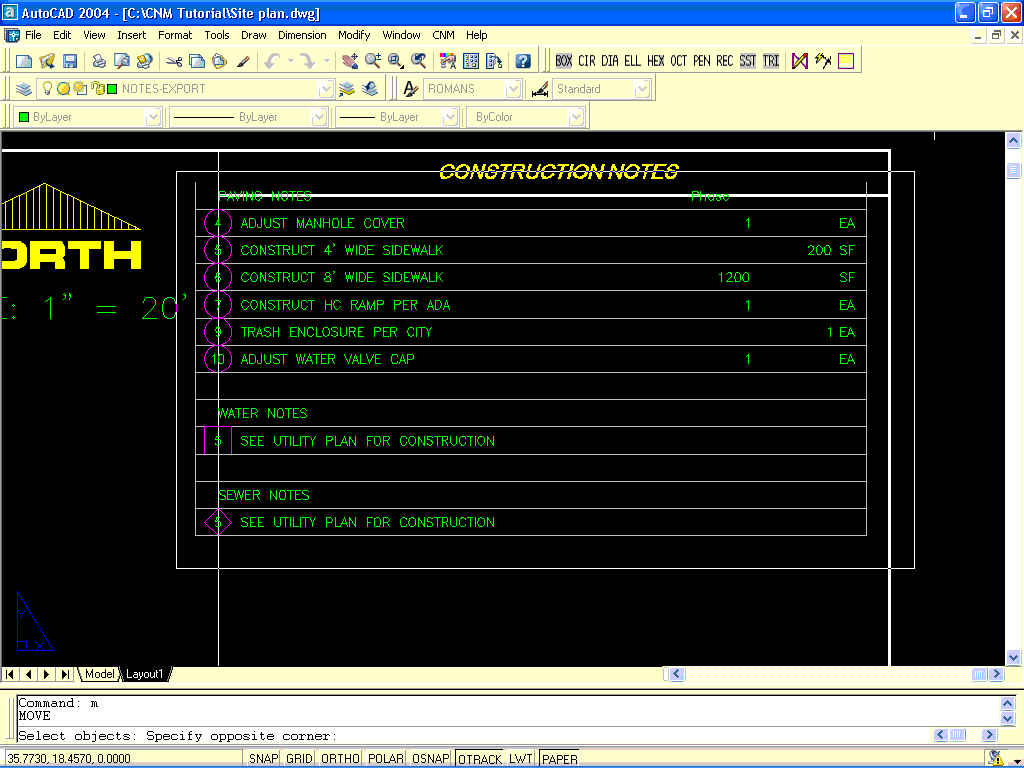The height and width of the screenshot is (768, 1024).
Task: Open the ROMANS text style dropdown
Action: pyautogui.click(x=513, y=89)
